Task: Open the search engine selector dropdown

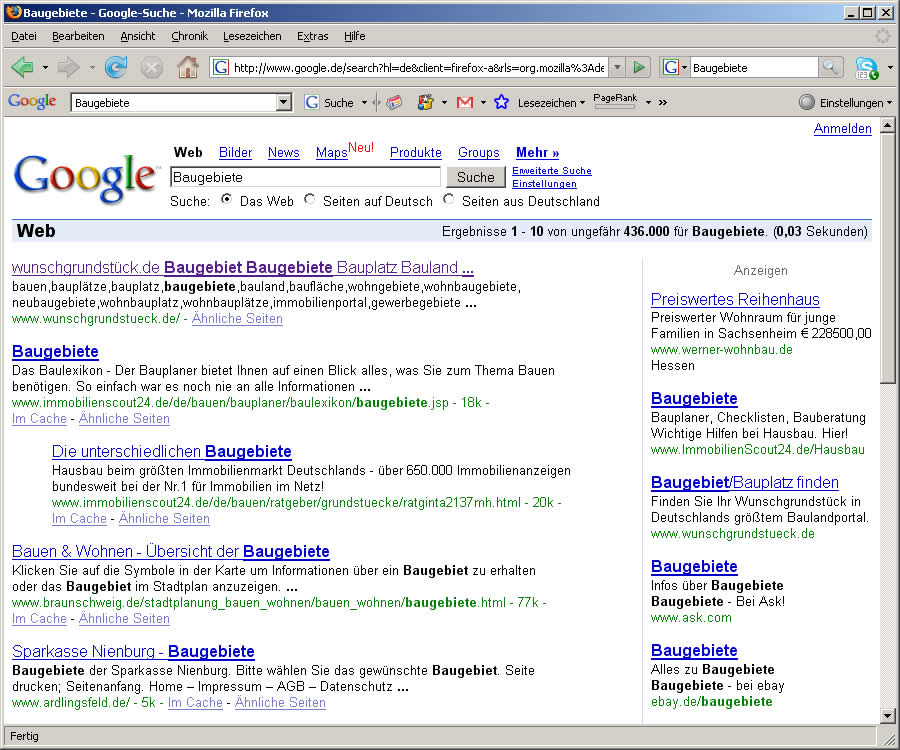Action: pyautogui.click(x=684, y=68)
